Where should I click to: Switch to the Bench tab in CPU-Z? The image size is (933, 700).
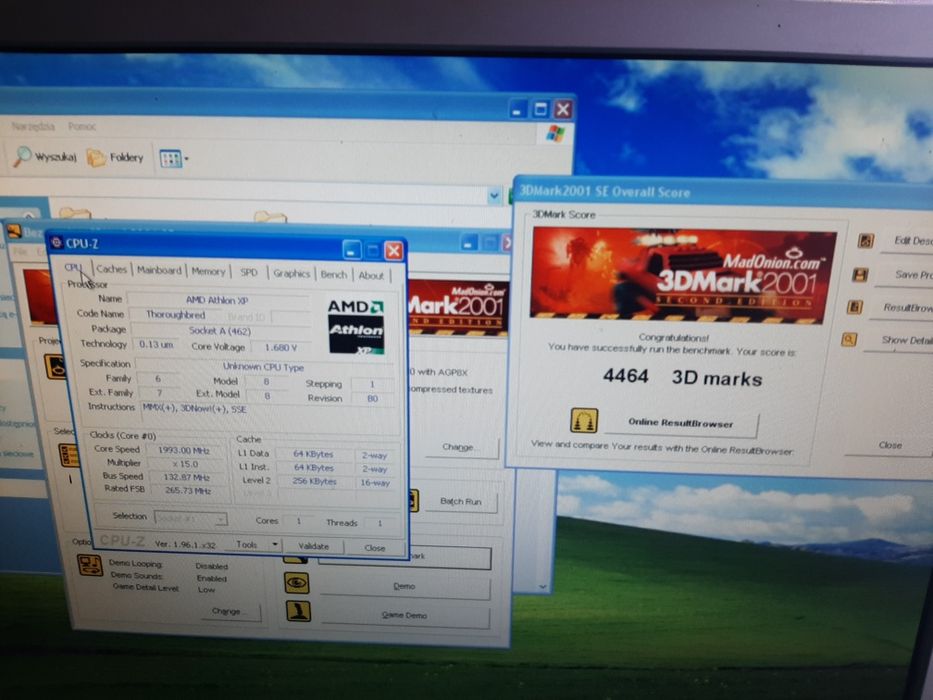334,274
